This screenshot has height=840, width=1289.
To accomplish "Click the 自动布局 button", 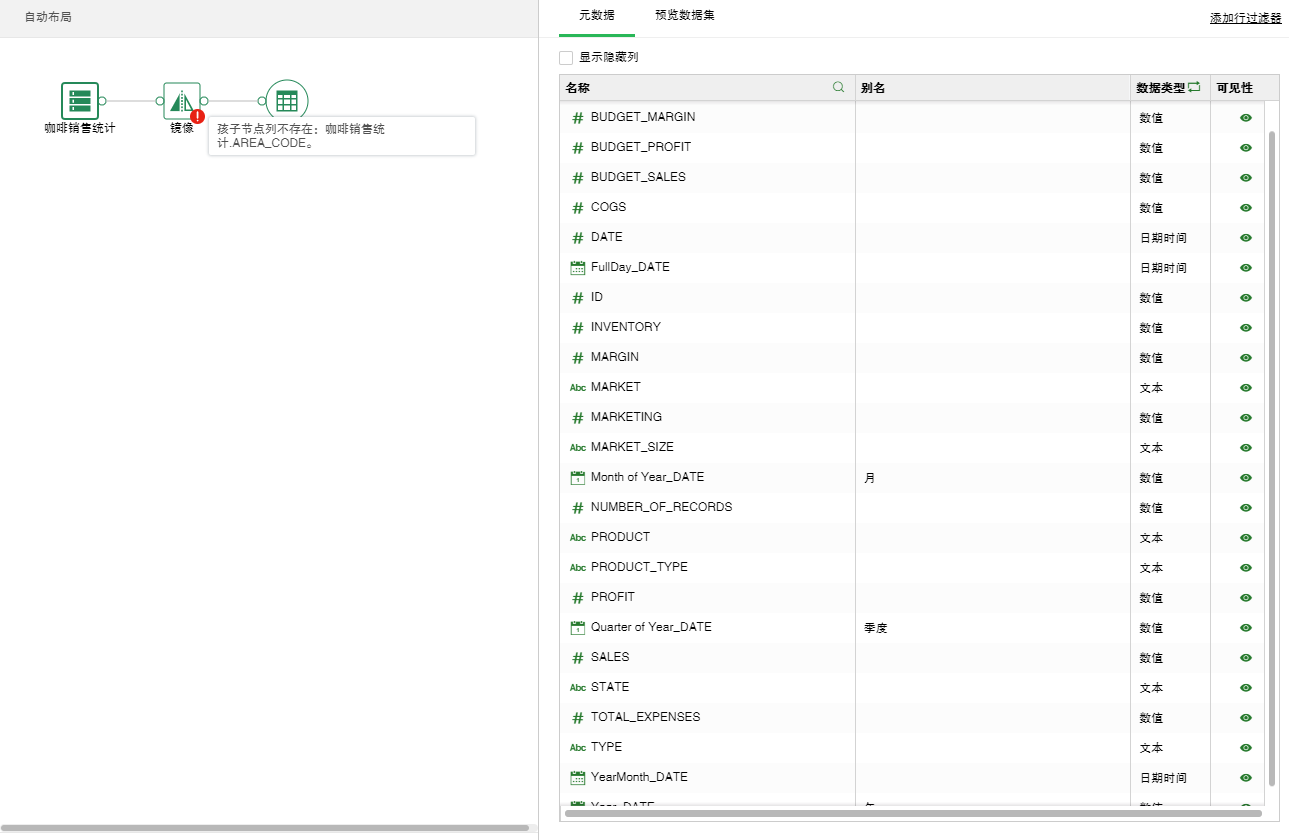I will tap(48, 18).
